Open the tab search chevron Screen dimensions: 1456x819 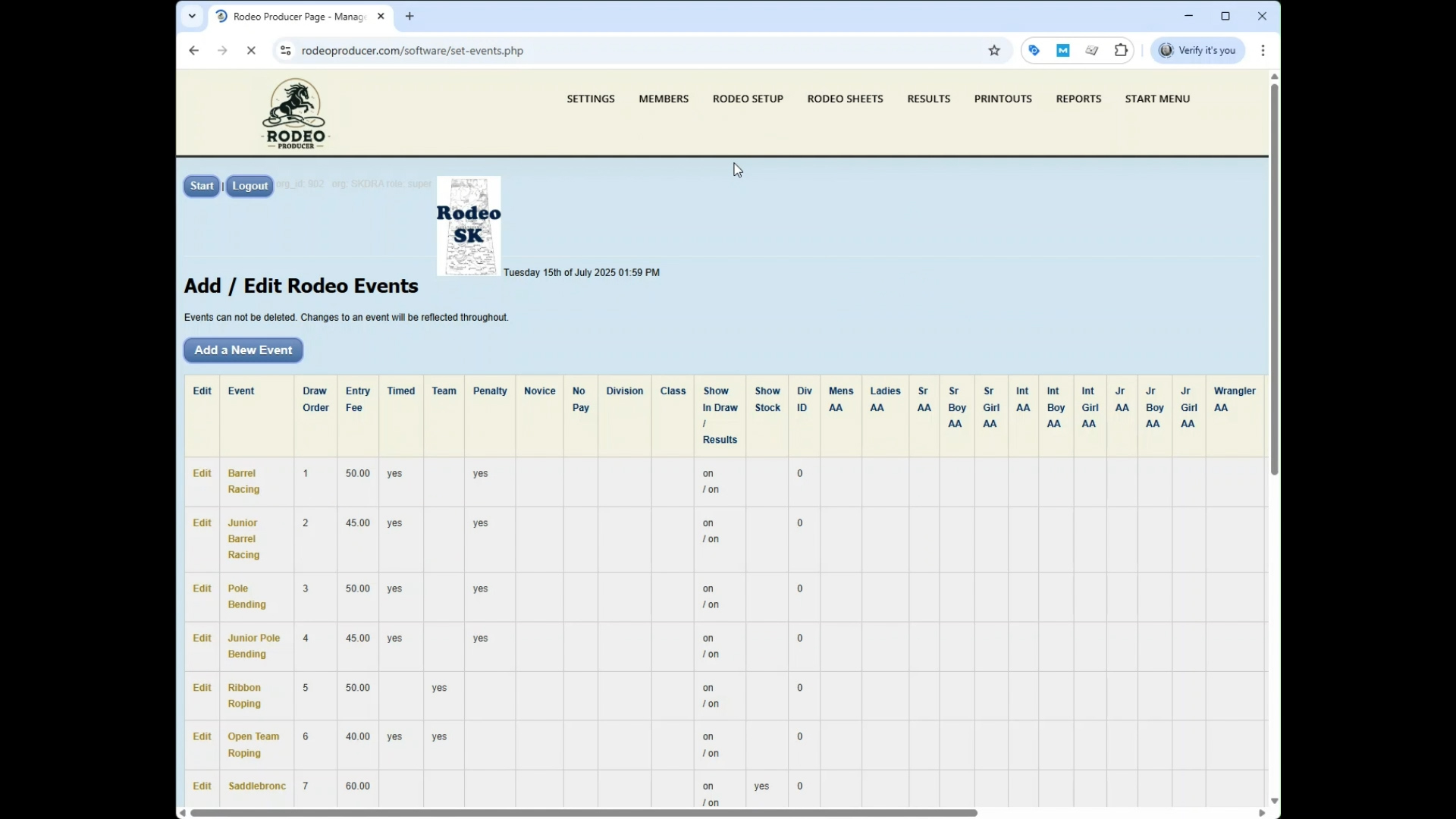pyautogui.click(x=192, y=16)
